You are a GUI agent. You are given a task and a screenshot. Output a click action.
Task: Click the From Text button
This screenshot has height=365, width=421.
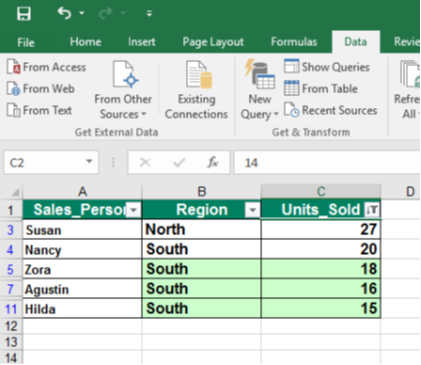pos(39,110)
